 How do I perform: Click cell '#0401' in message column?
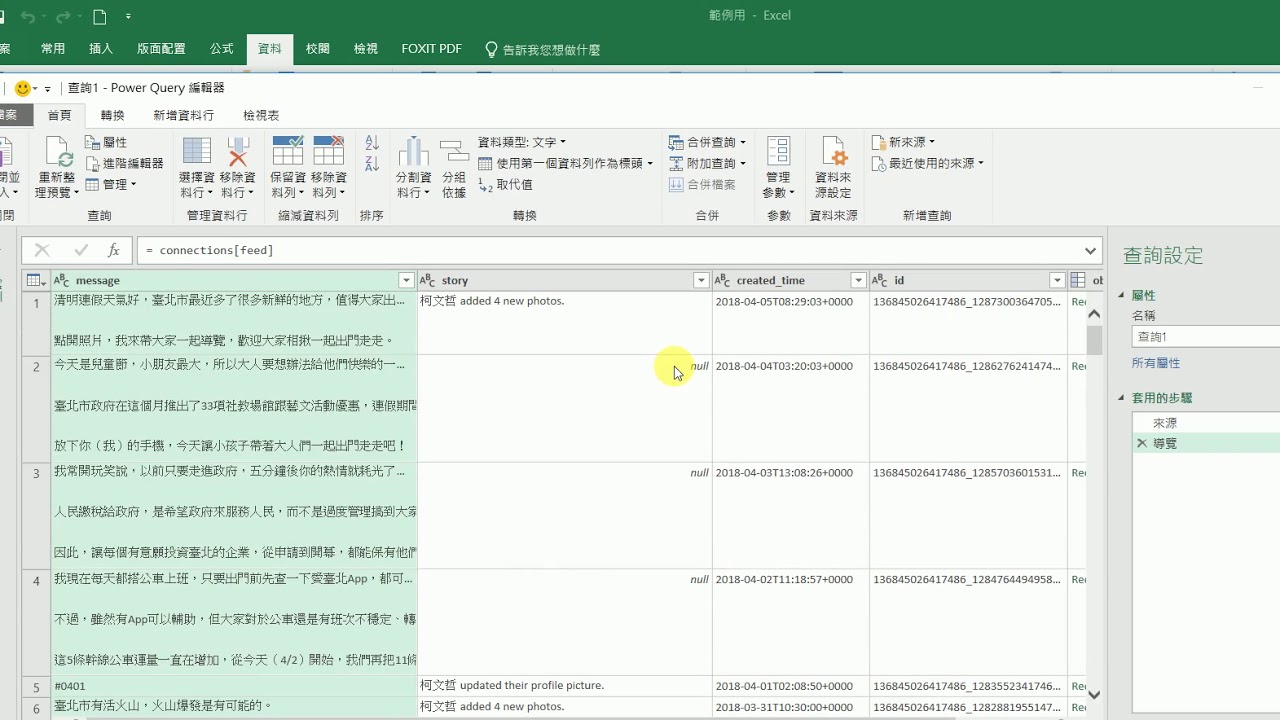click(234, 686)
